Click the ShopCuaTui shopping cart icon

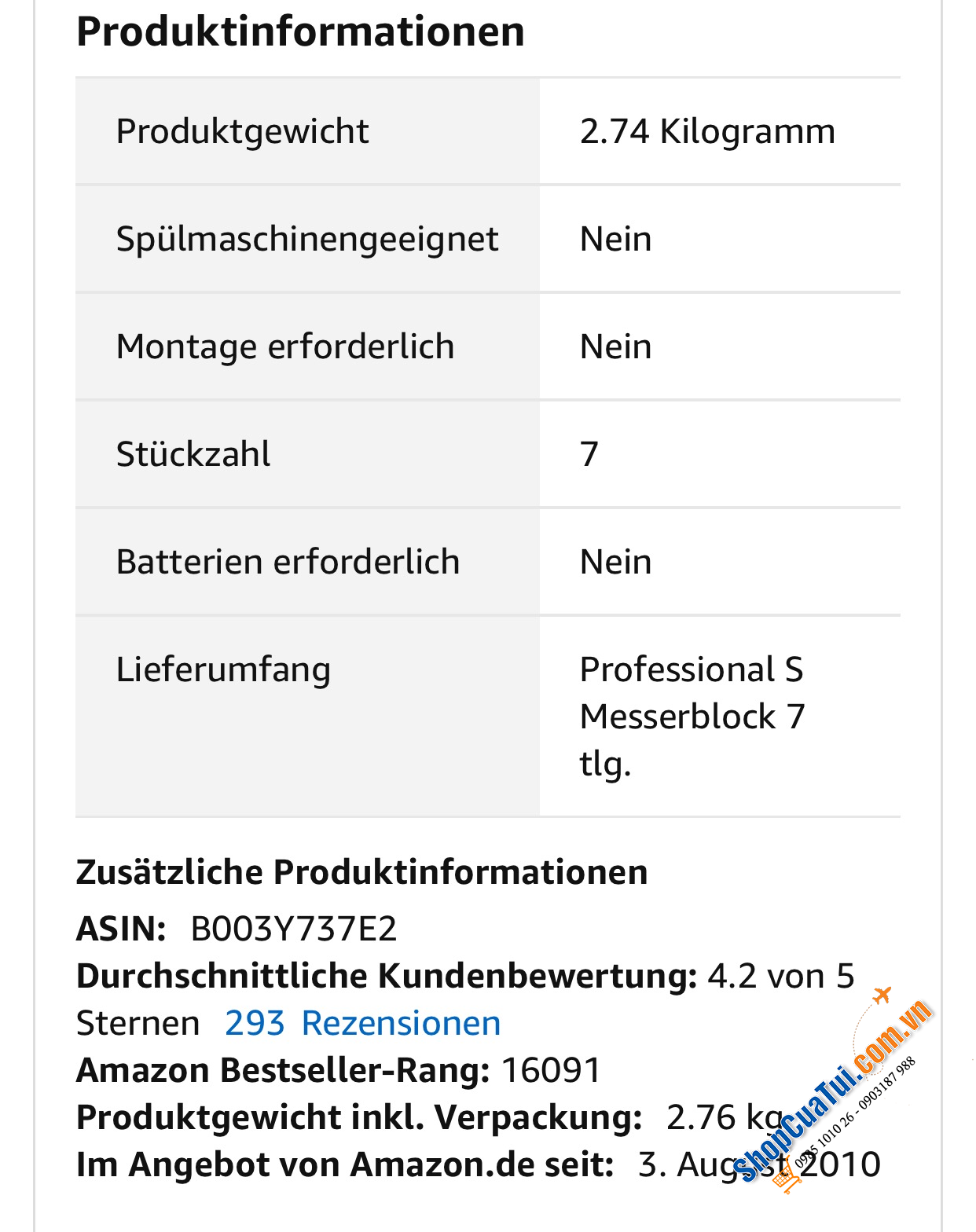coord(786,1179)
